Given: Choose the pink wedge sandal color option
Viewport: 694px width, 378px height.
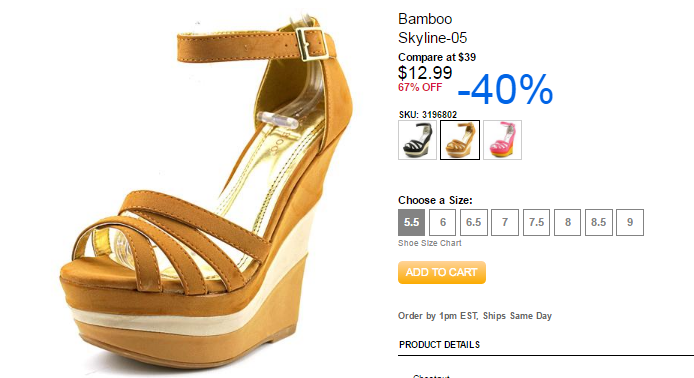Looking at the screenshot, I should (x=502, y=140).
